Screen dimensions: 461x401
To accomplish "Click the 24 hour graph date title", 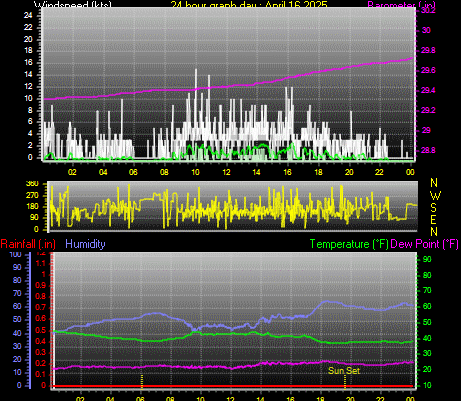I will coord(249,5).
